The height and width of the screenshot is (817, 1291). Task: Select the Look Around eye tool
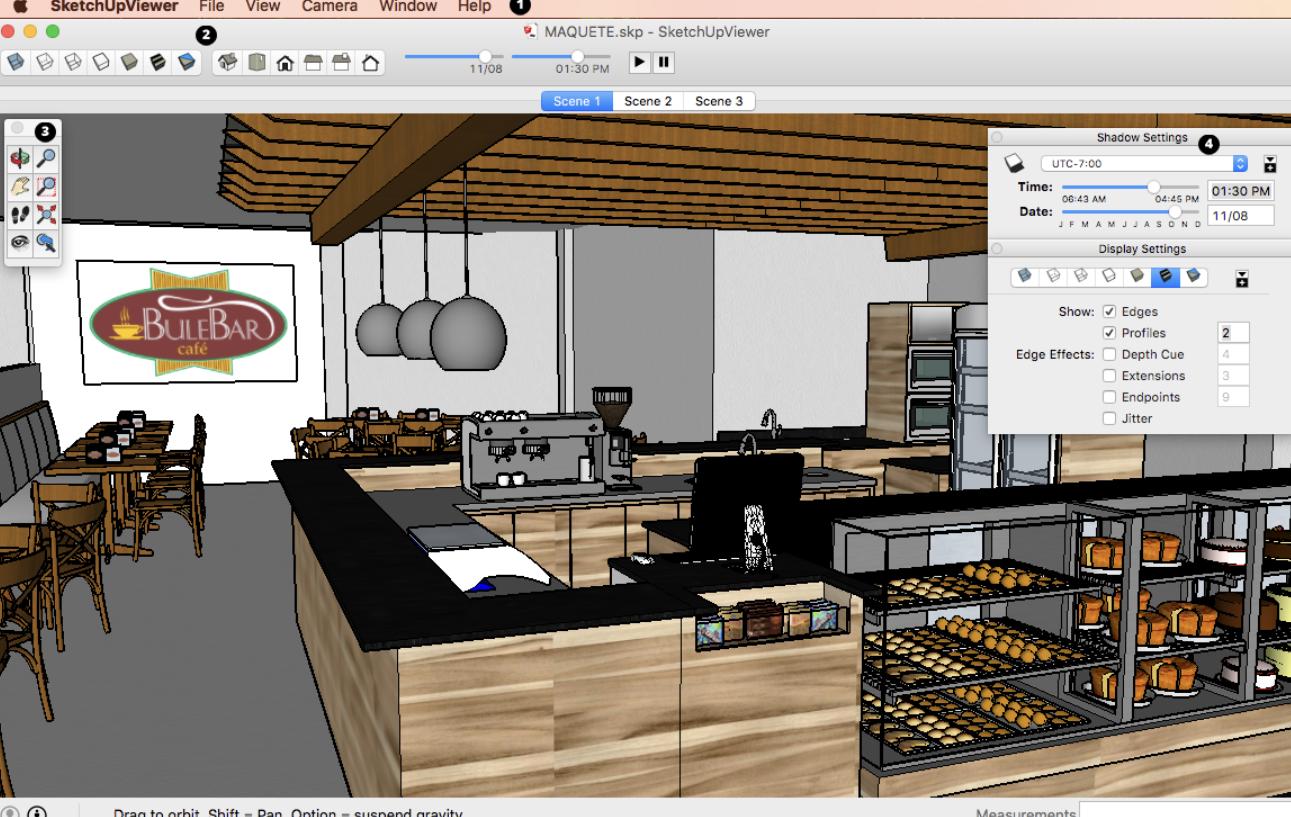20,240
